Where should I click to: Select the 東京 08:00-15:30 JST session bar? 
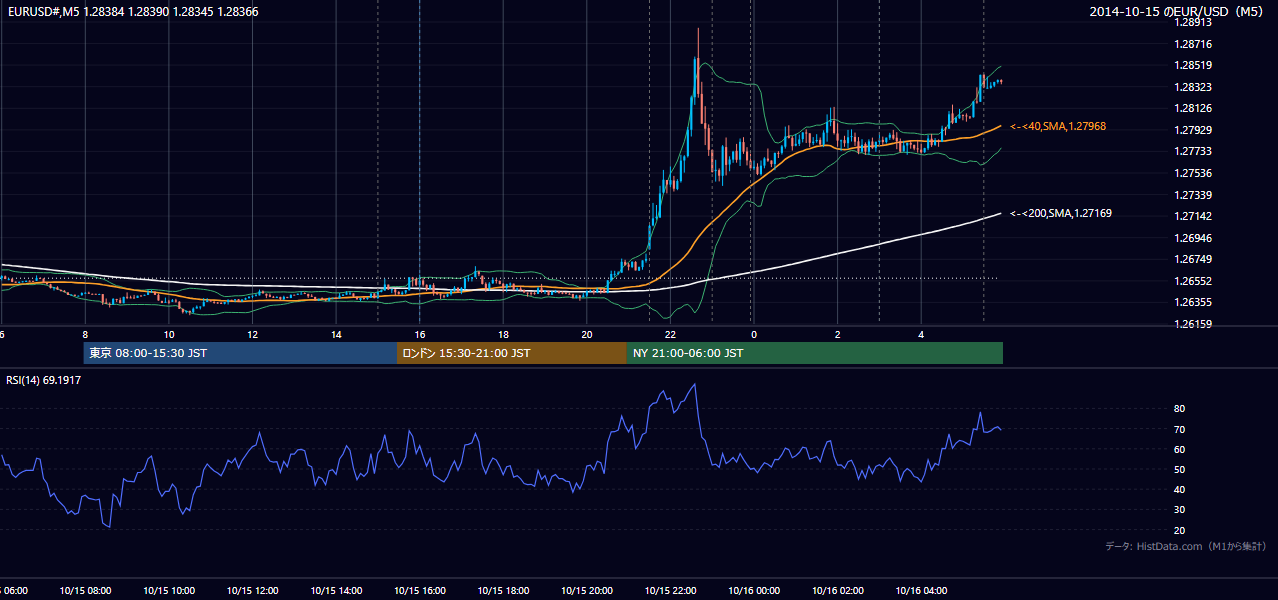[x=240, y=353]
